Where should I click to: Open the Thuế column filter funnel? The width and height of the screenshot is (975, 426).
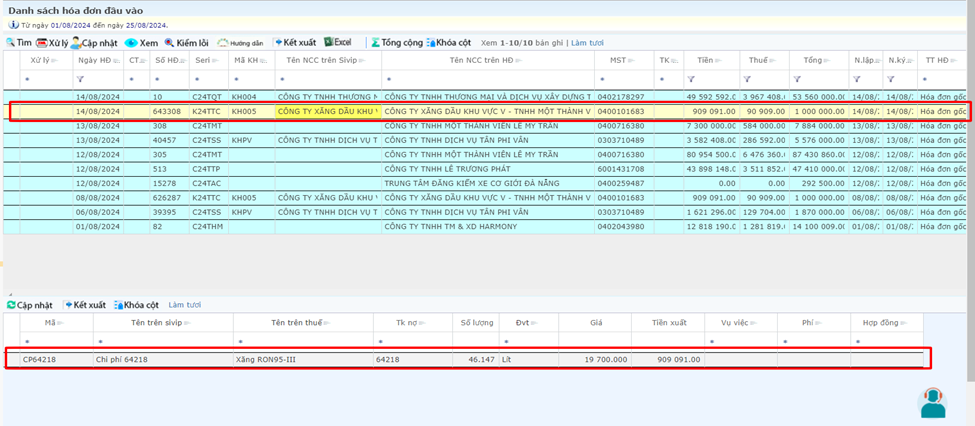click(x=746, y=78)
